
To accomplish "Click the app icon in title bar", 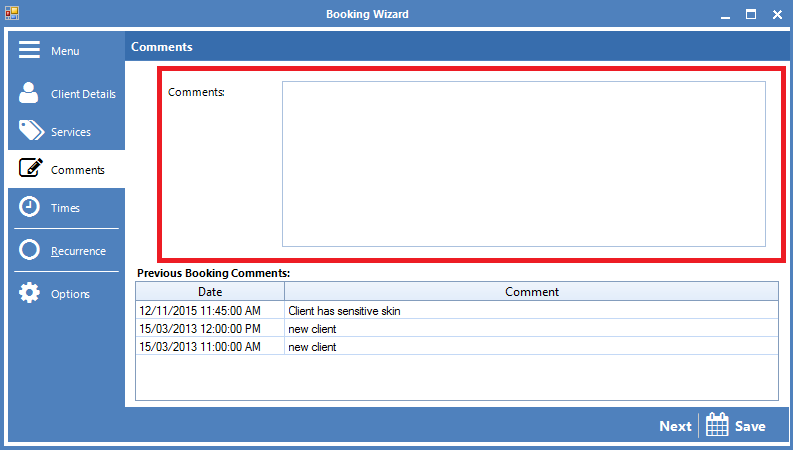I will [12, 14].
